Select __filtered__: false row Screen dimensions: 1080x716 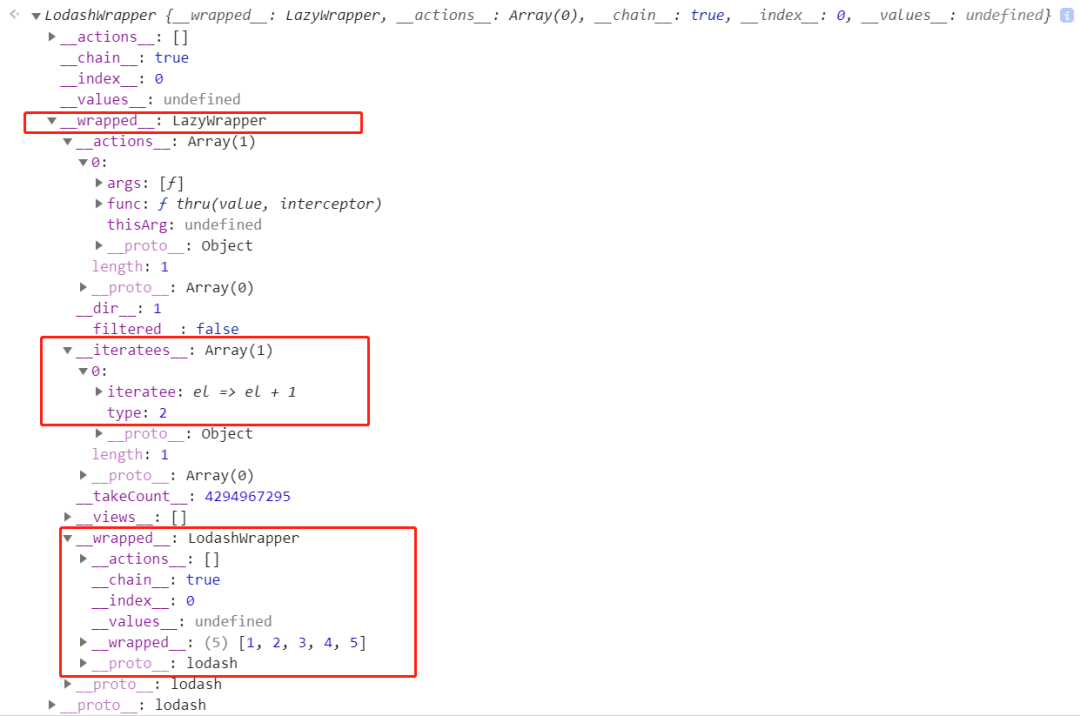pos(166,329)
